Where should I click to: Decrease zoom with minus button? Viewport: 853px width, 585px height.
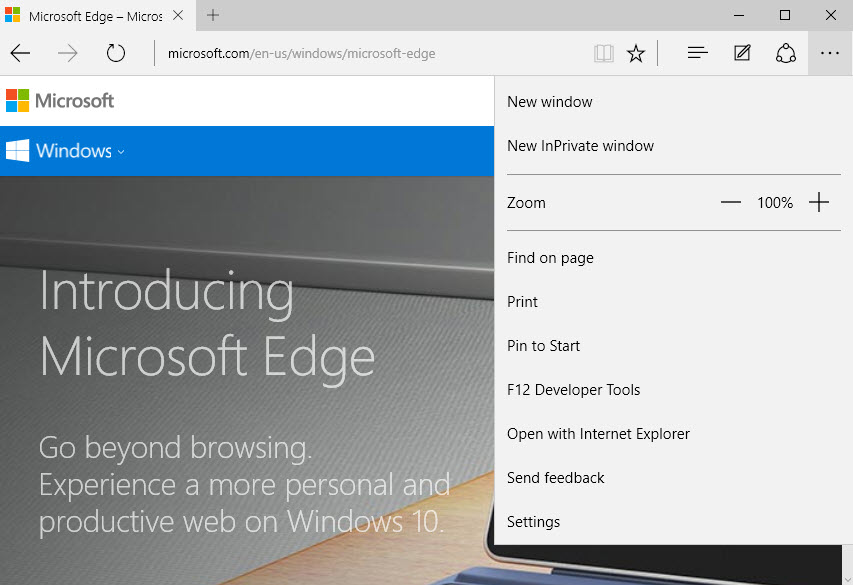coord(731,202)
